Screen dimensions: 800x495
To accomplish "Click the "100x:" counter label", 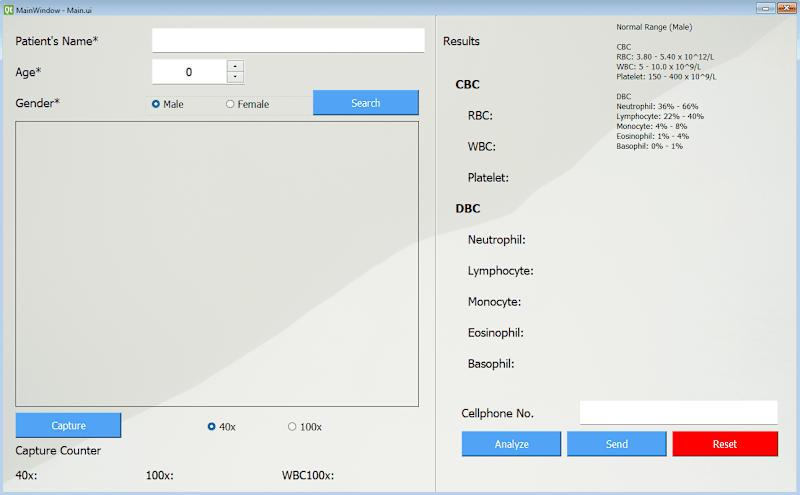I will click(x=160, y=476).
